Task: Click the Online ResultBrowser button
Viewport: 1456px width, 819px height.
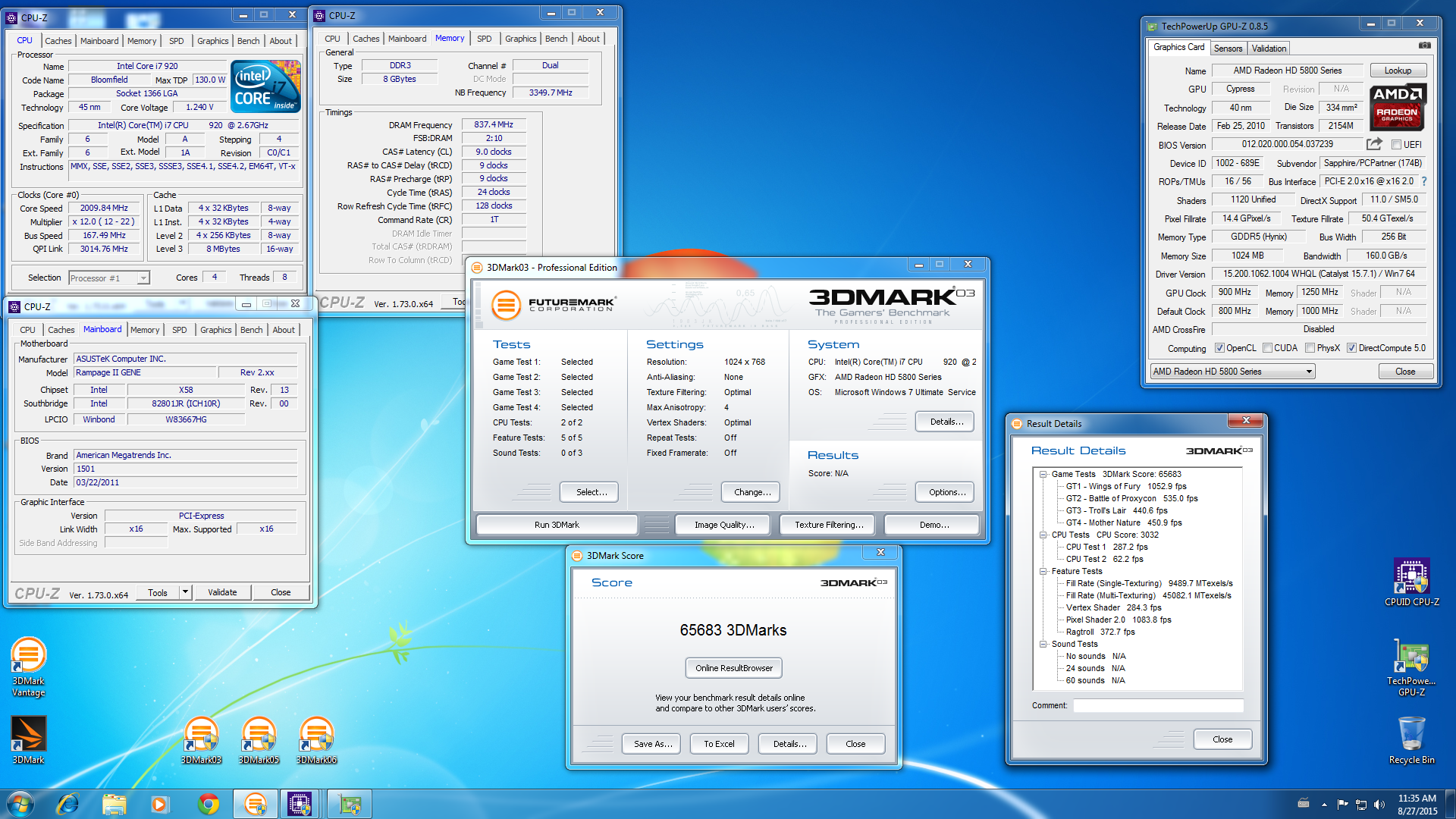Action: (x=734, y=668)
